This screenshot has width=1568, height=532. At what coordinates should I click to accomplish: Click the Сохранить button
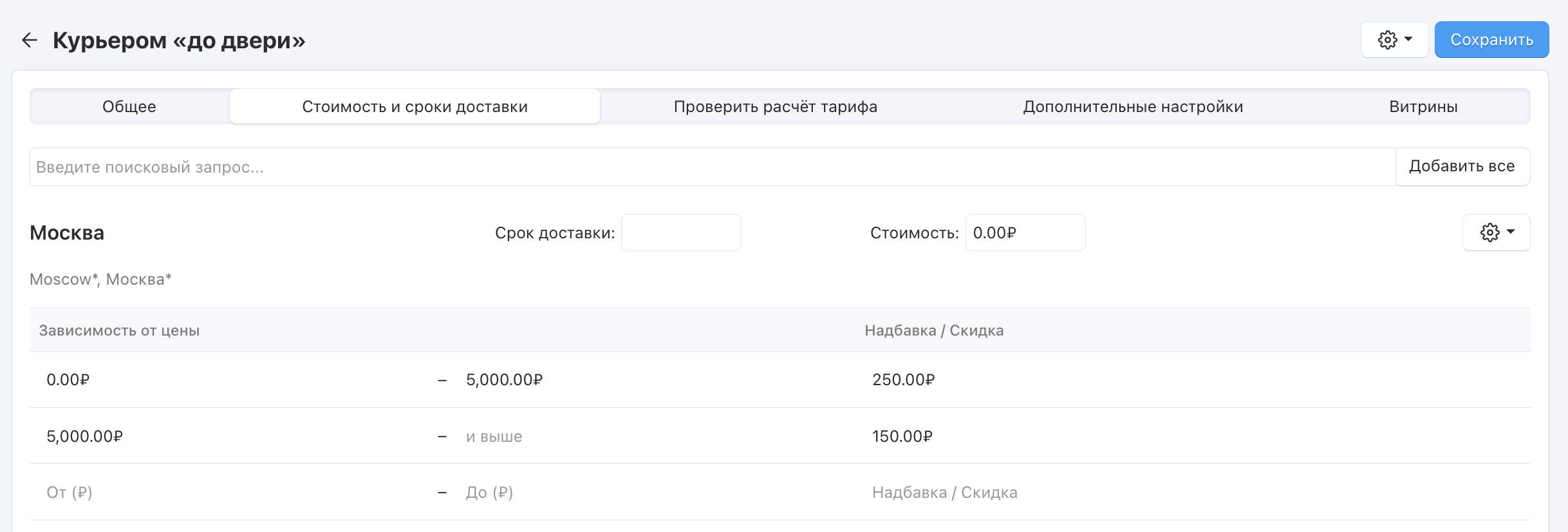pyautogui.click(x=1491, y=40)
